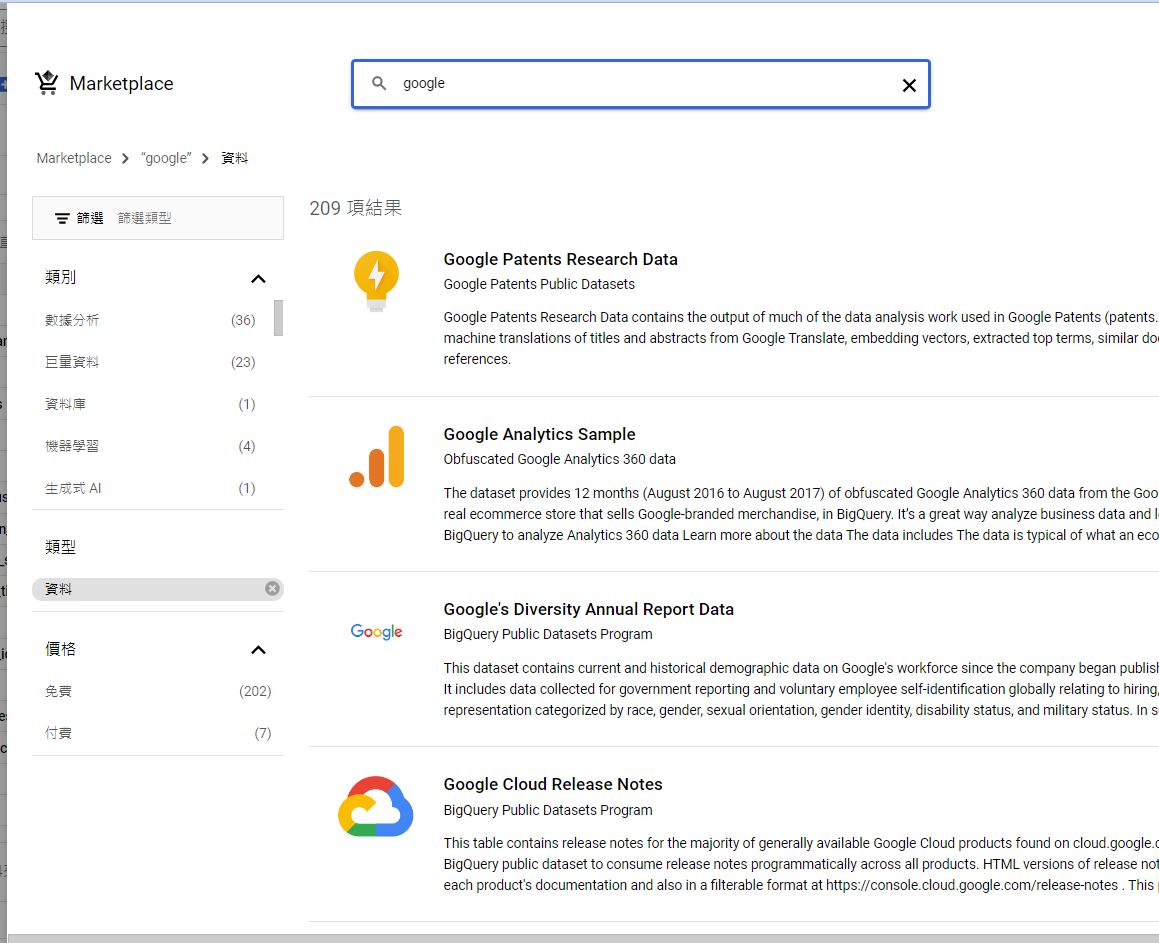
Task: Go to Marketplace breadcrumb link
Action: 74,158
